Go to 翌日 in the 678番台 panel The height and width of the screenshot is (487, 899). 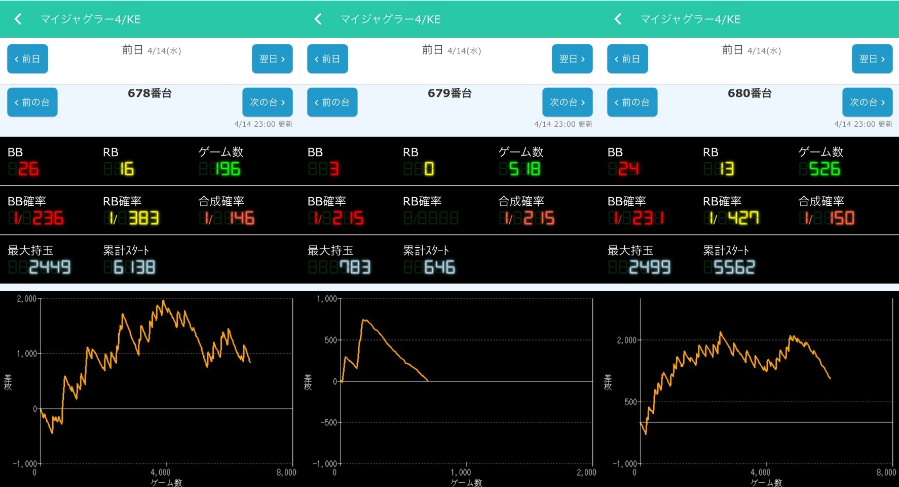(x=272, y=59)
